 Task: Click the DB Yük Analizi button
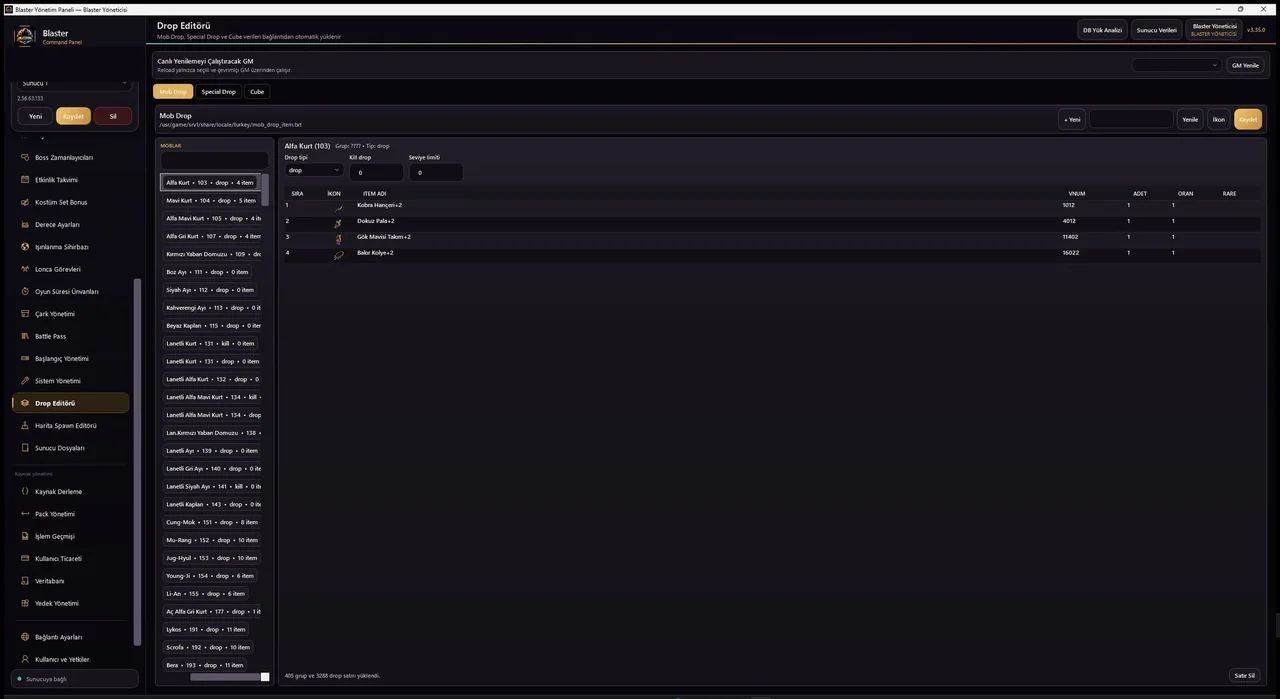point(1102,30)
